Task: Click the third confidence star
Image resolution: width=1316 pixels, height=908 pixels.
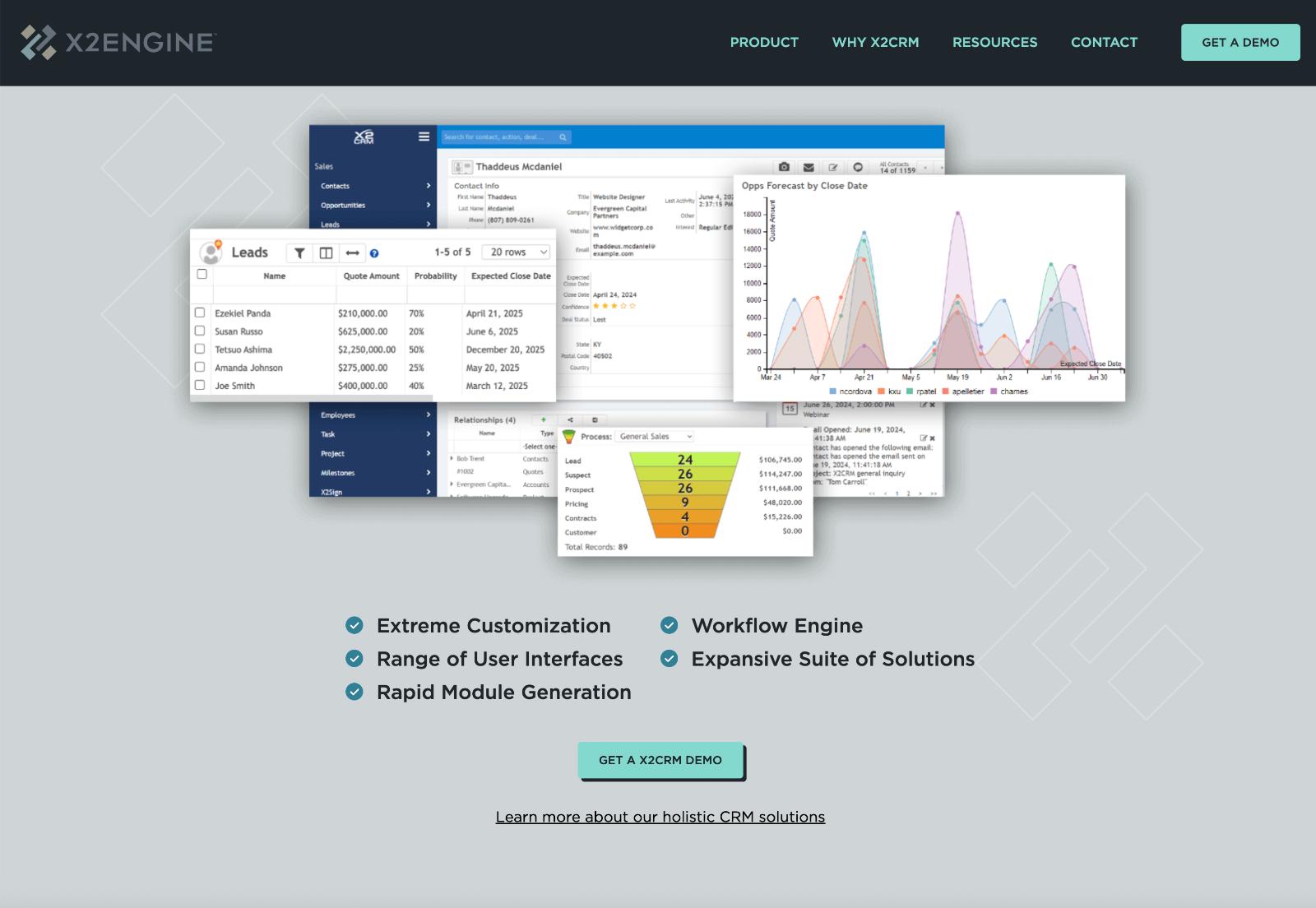Action: (x=614, y=306)
